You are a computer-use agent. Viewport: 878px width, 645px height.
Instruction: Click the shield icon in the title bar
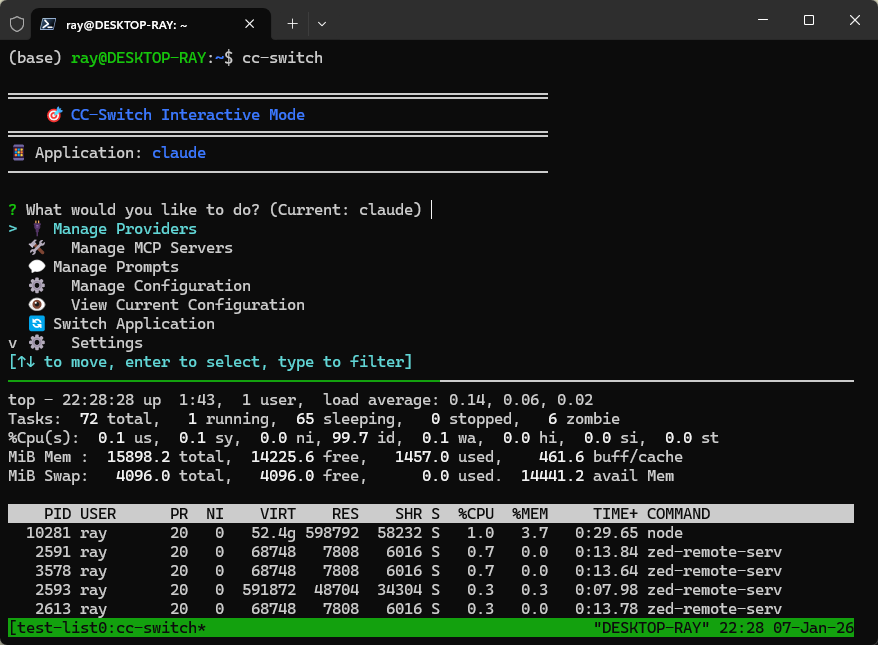[x=17, y=22]
